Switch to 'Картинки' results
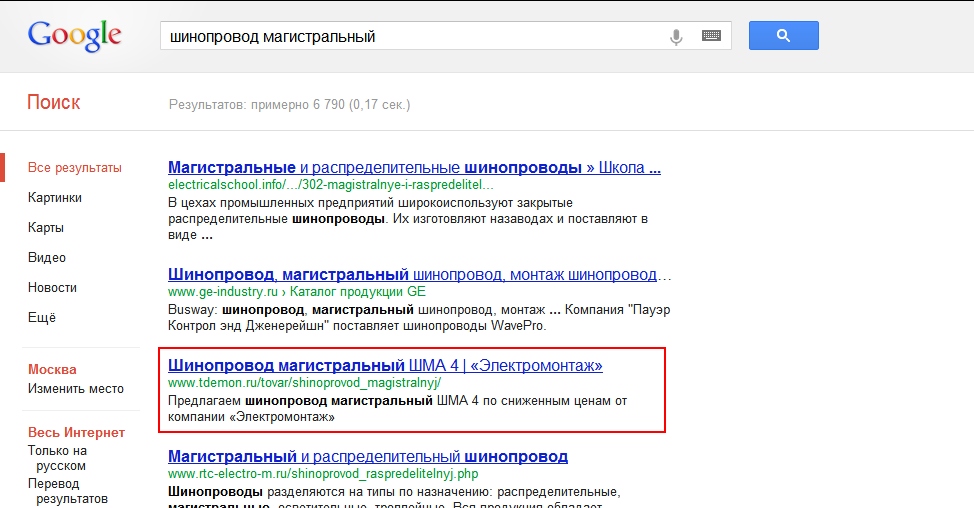The width and height of the screenshot is (974, 508). (x=55, y=197)
